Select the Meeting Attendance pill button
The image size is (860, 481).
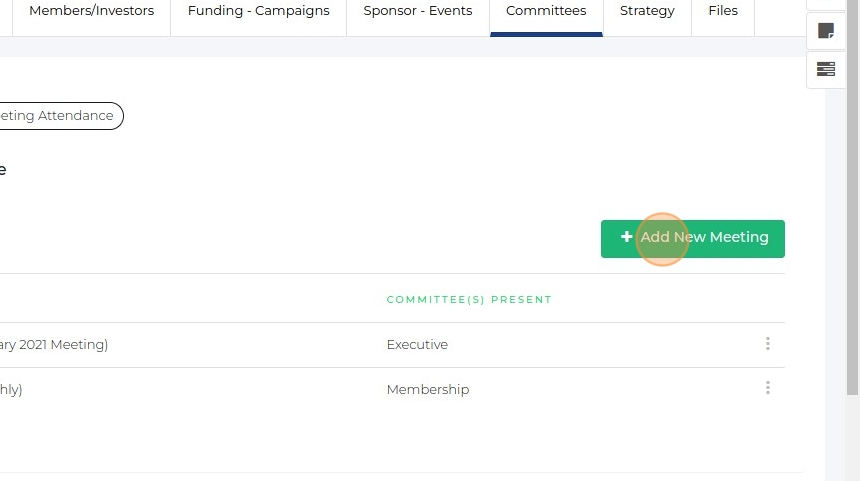(x=60, y=116)
